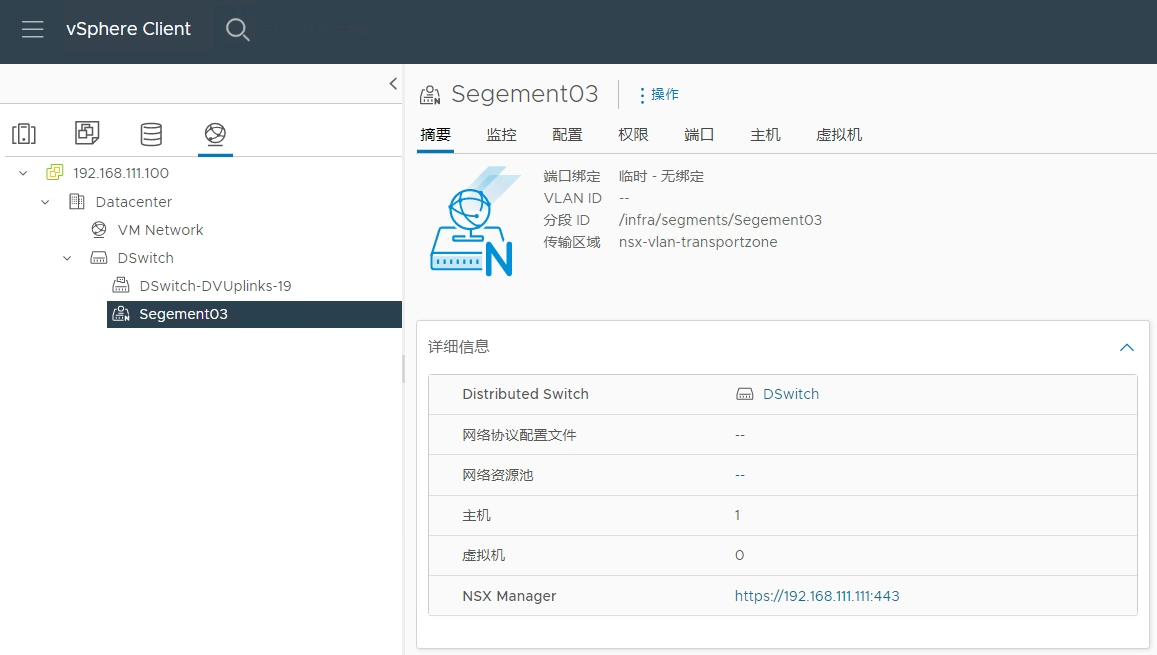The image size is (1157, 655).
Task: Switch to the 监控 tab
Action: 501,135
